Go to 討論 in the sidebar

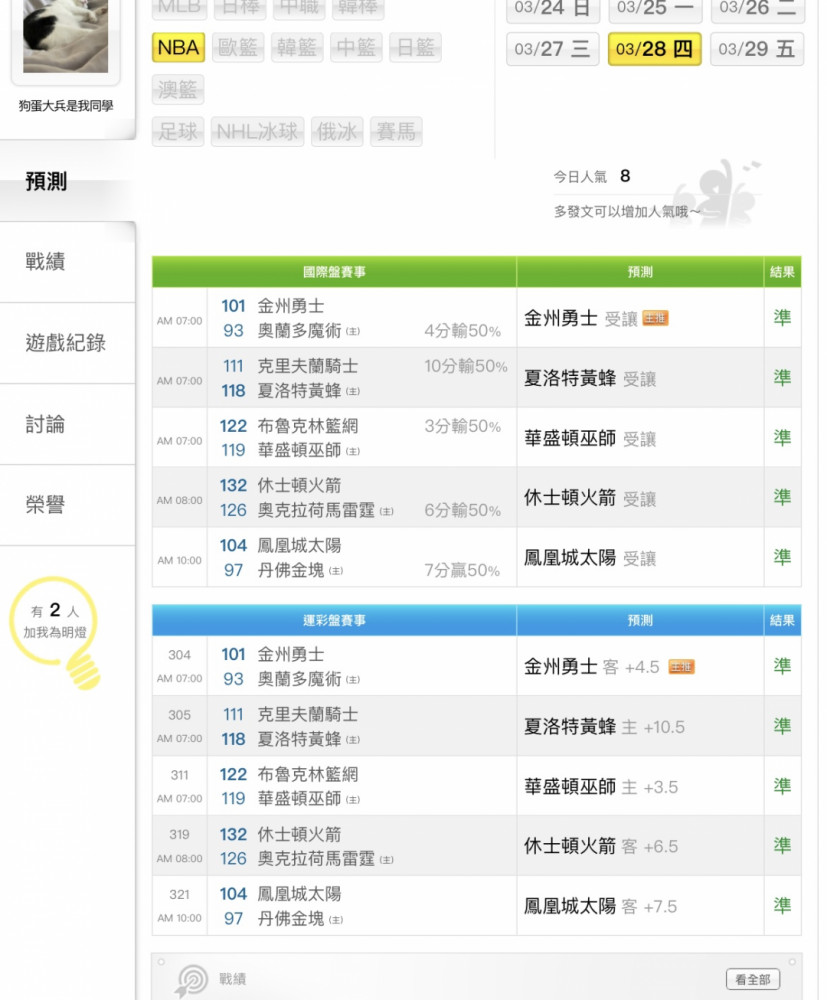click(45, 424)
